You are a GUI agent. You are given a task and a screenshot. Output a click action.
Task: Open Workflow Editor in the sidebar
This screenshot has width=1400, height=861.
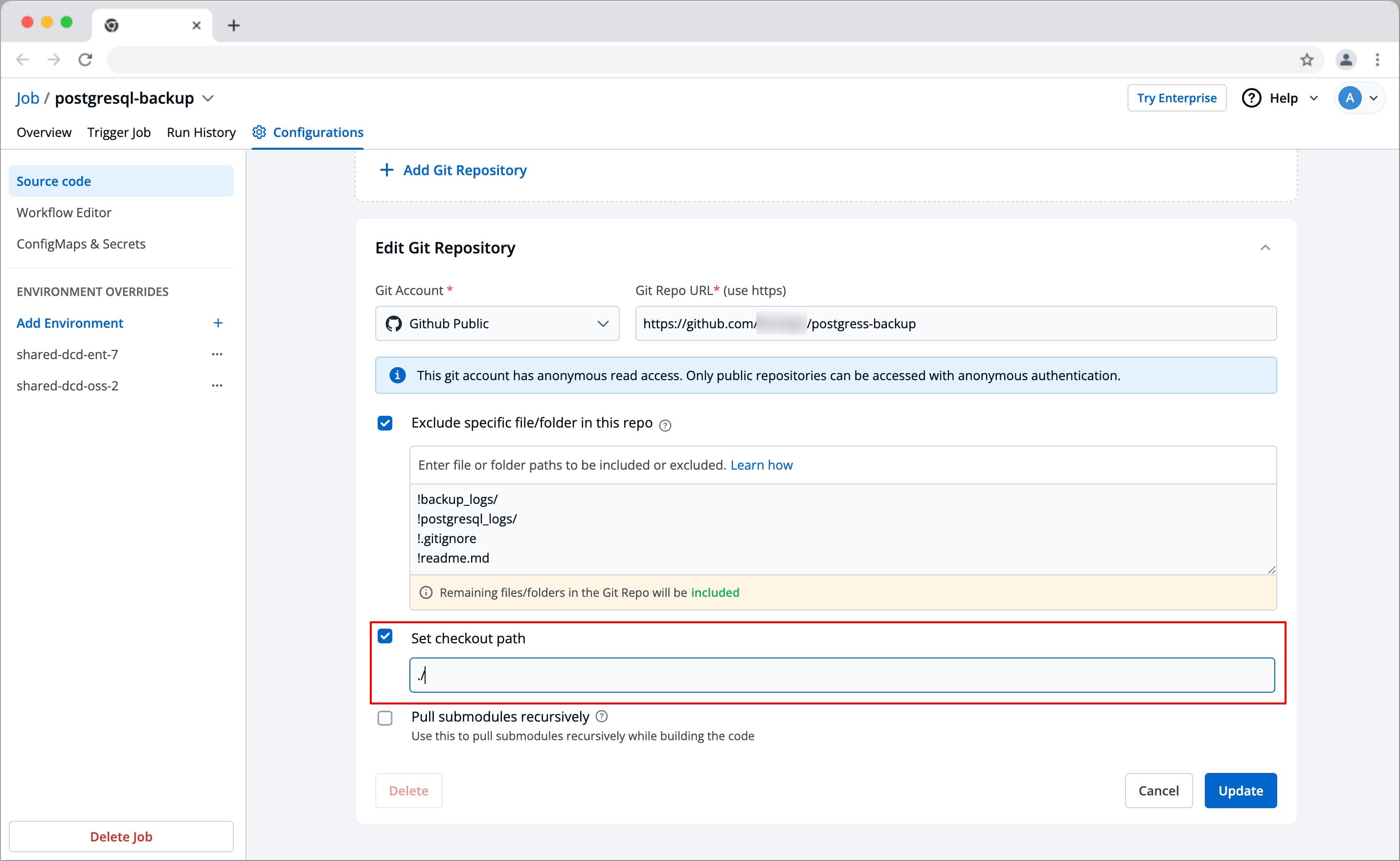click(64, 212)
